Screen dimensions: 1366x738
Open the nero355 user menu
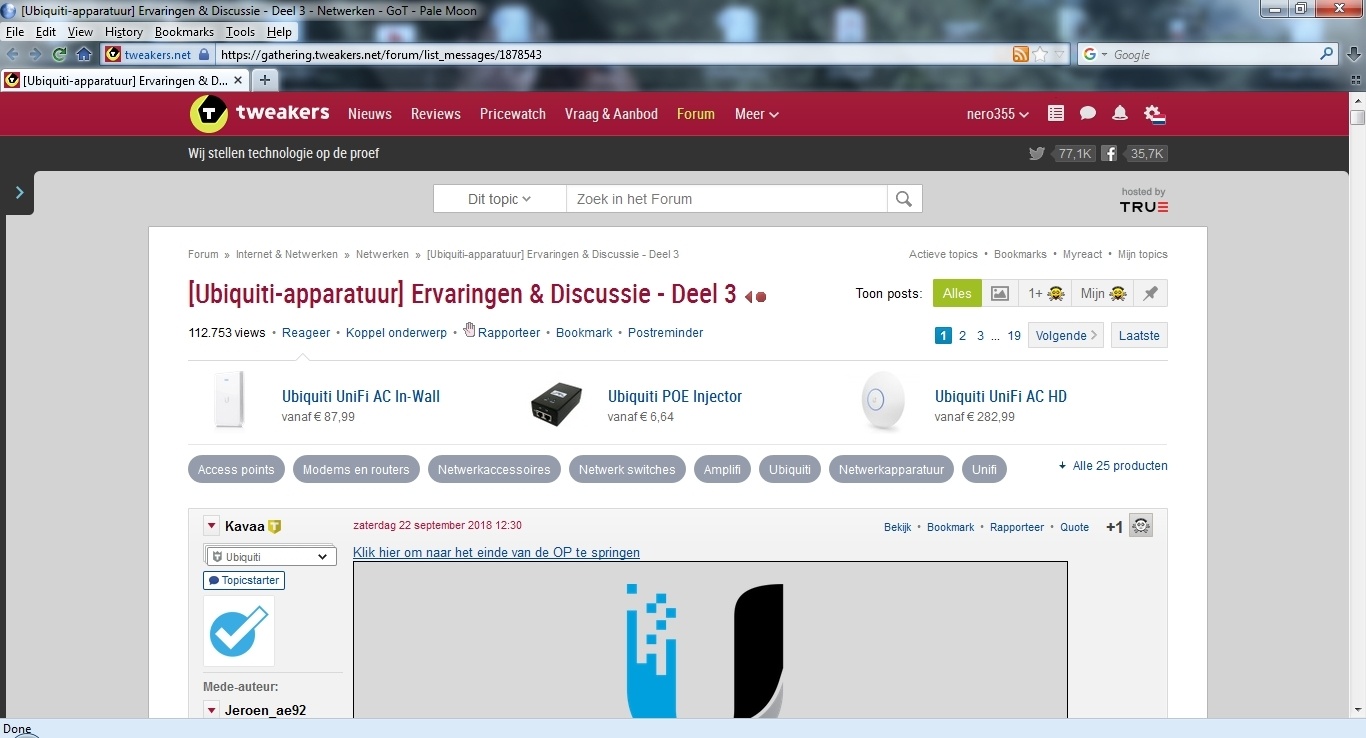coord(997,114)
